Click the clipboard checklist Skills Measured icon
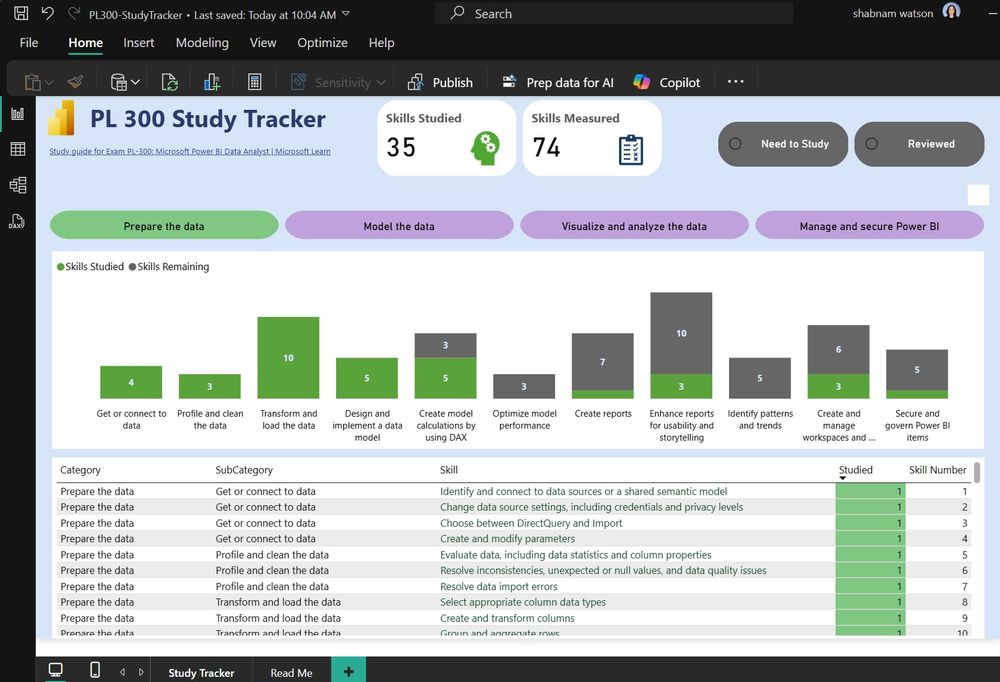The image size is (1000, 682). [x=631, y=150]
